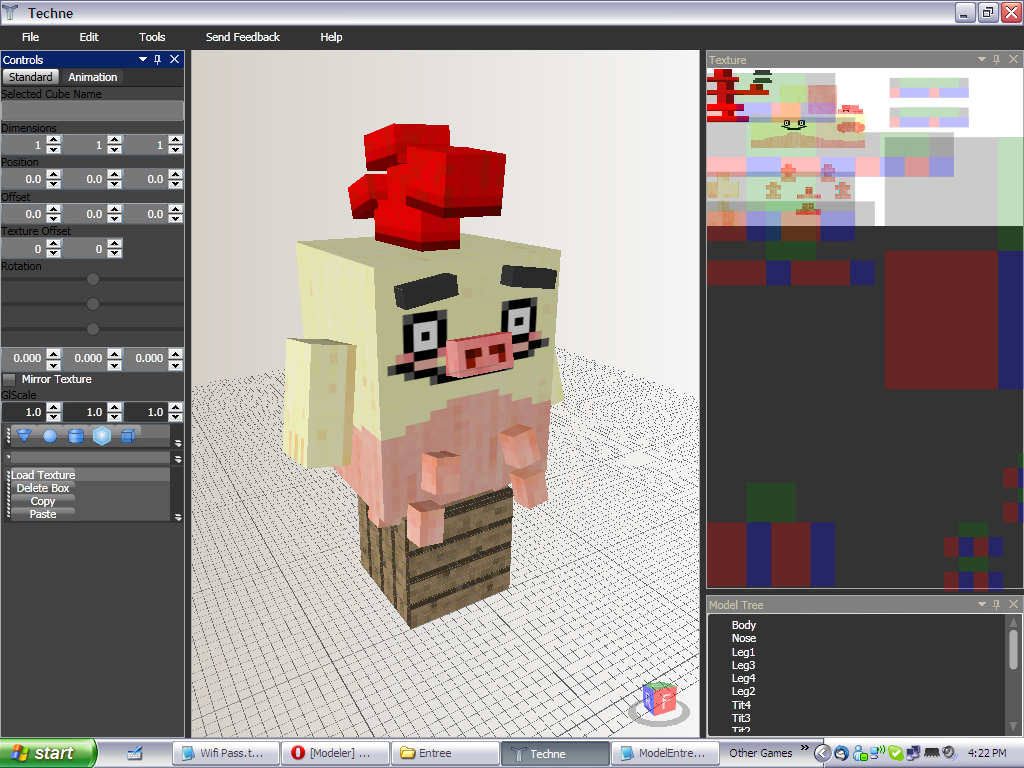Expand the Load Texture toolbar overflow arrow

click(178, 517)
